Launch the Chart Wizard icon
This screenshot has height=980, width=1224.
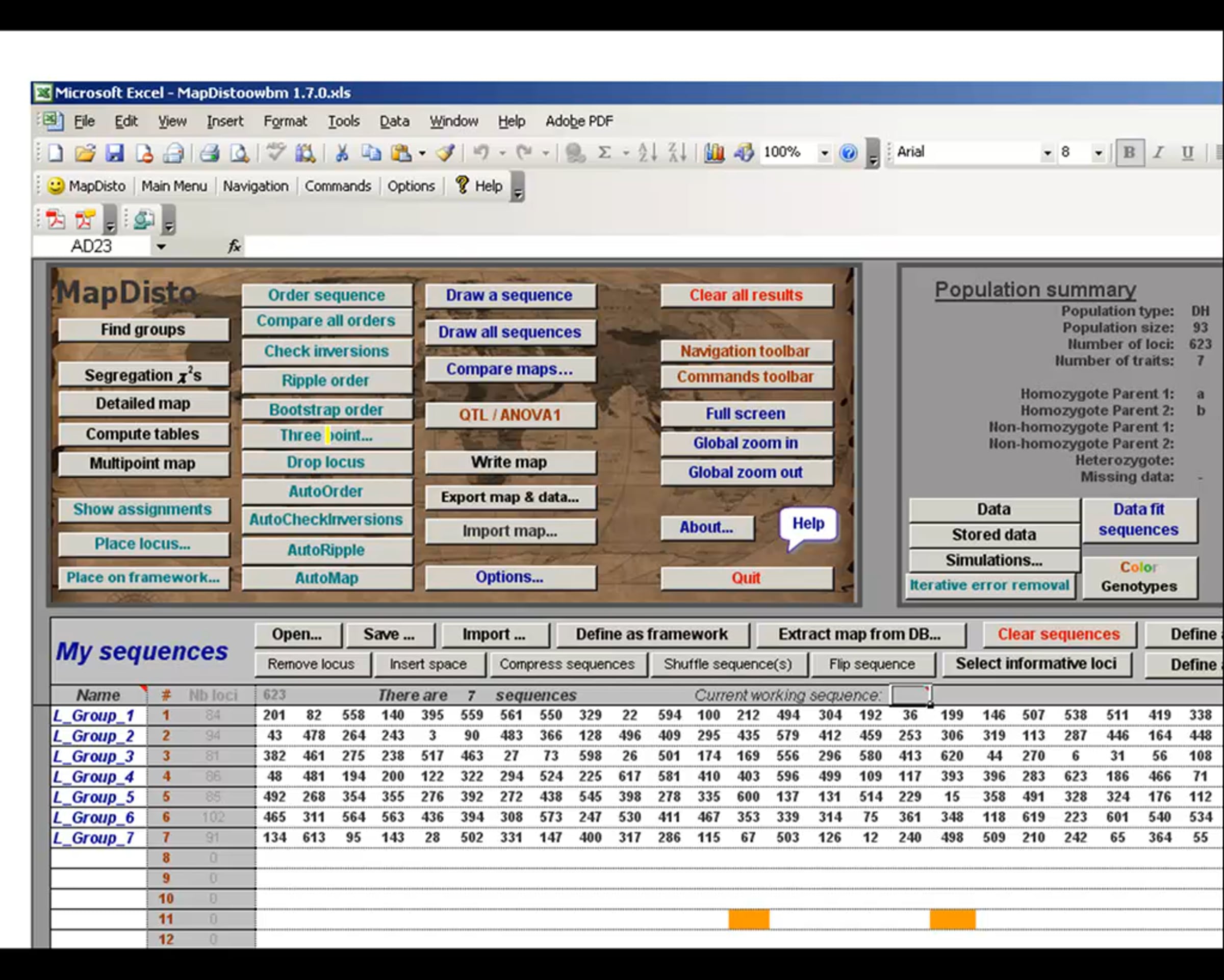pyautogui.click(x=713, y=152)
